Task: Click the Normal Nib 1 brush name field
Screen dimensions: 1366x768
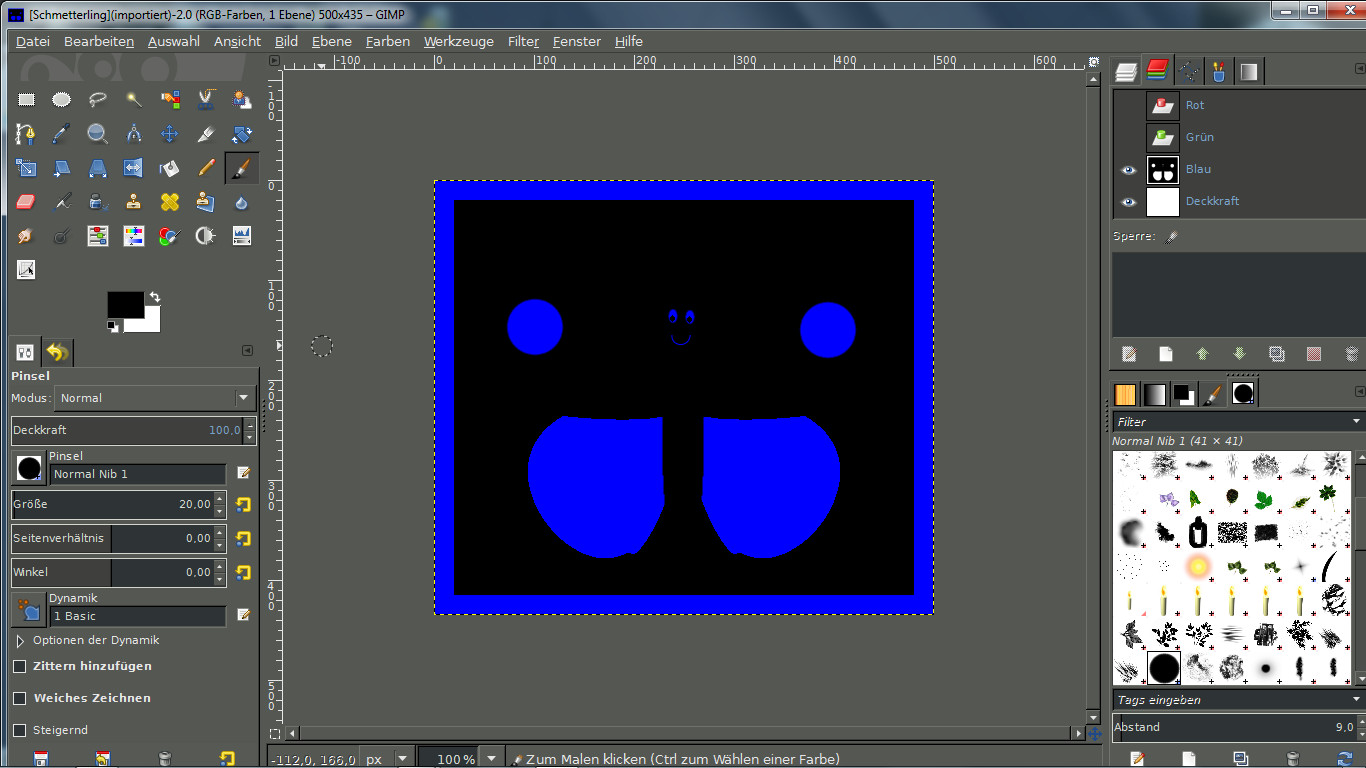Action: coord(138,474)
